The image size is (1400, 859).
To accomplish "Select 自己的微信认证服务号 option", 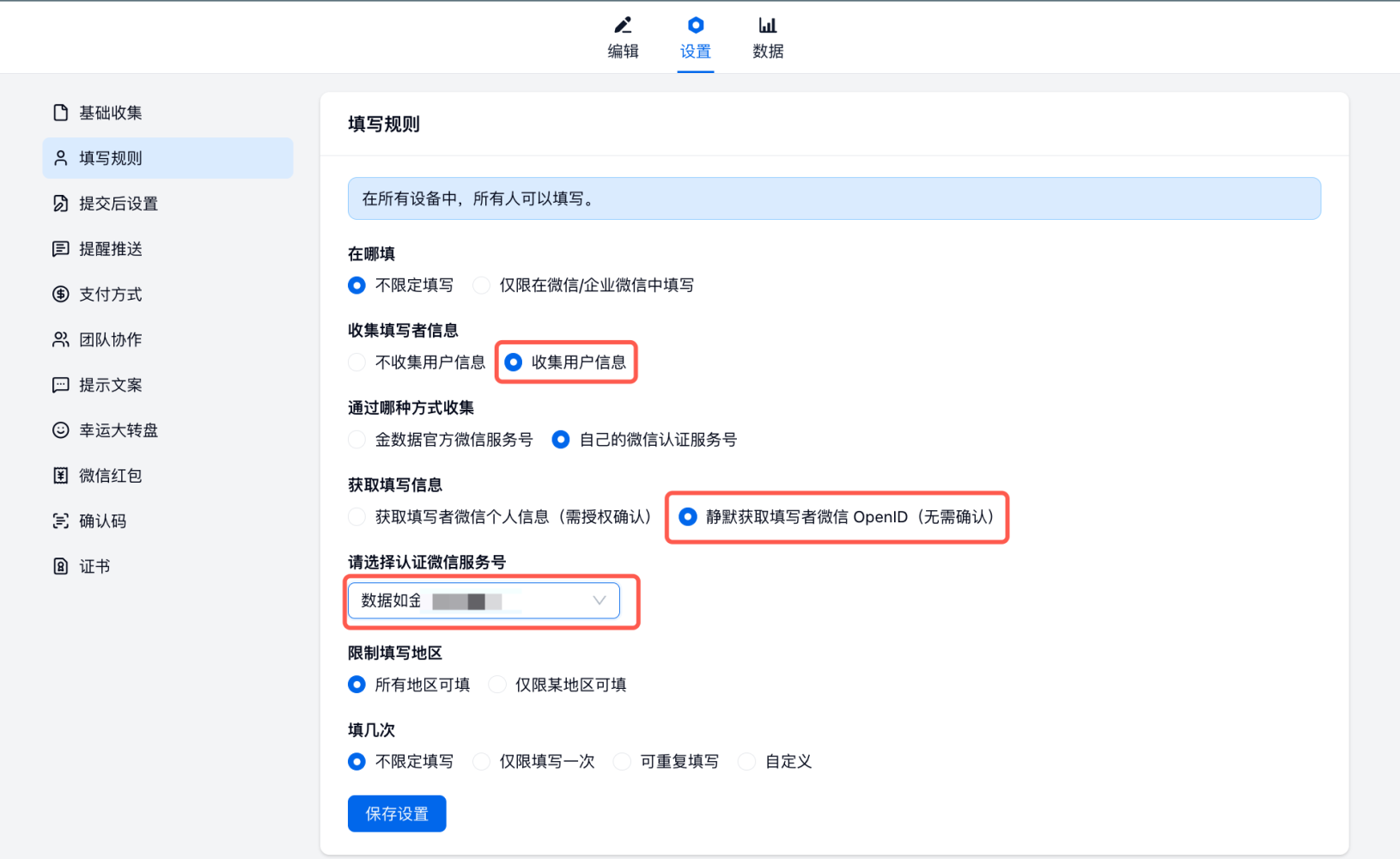I will pyautogui.click(x=561, y=440).
